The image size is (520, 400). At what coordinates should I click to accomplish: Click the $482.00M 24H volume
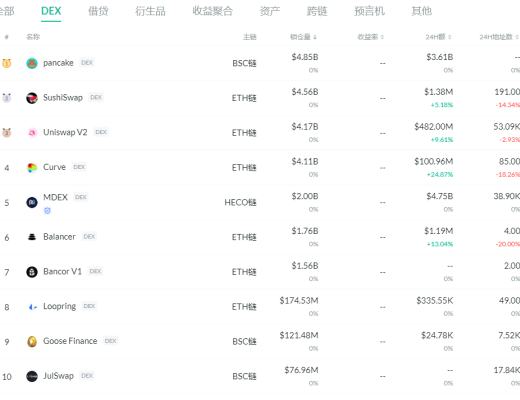coord(434,127)
